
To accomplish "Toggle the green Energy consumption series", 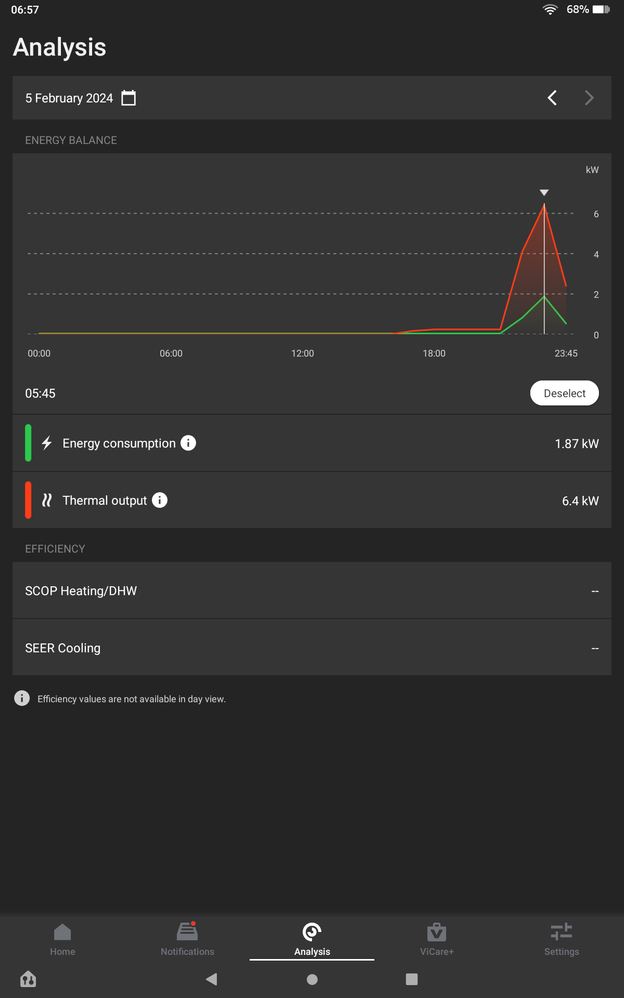I will [29, 443].
